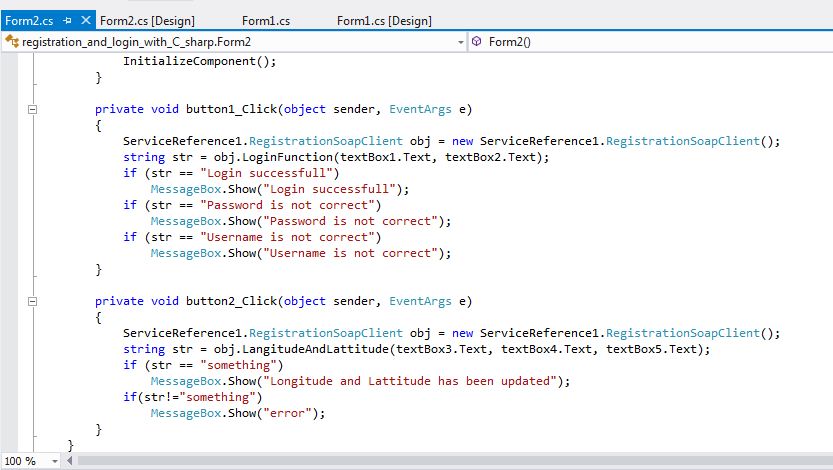Click on "InitializeComponent();" line

200,61
